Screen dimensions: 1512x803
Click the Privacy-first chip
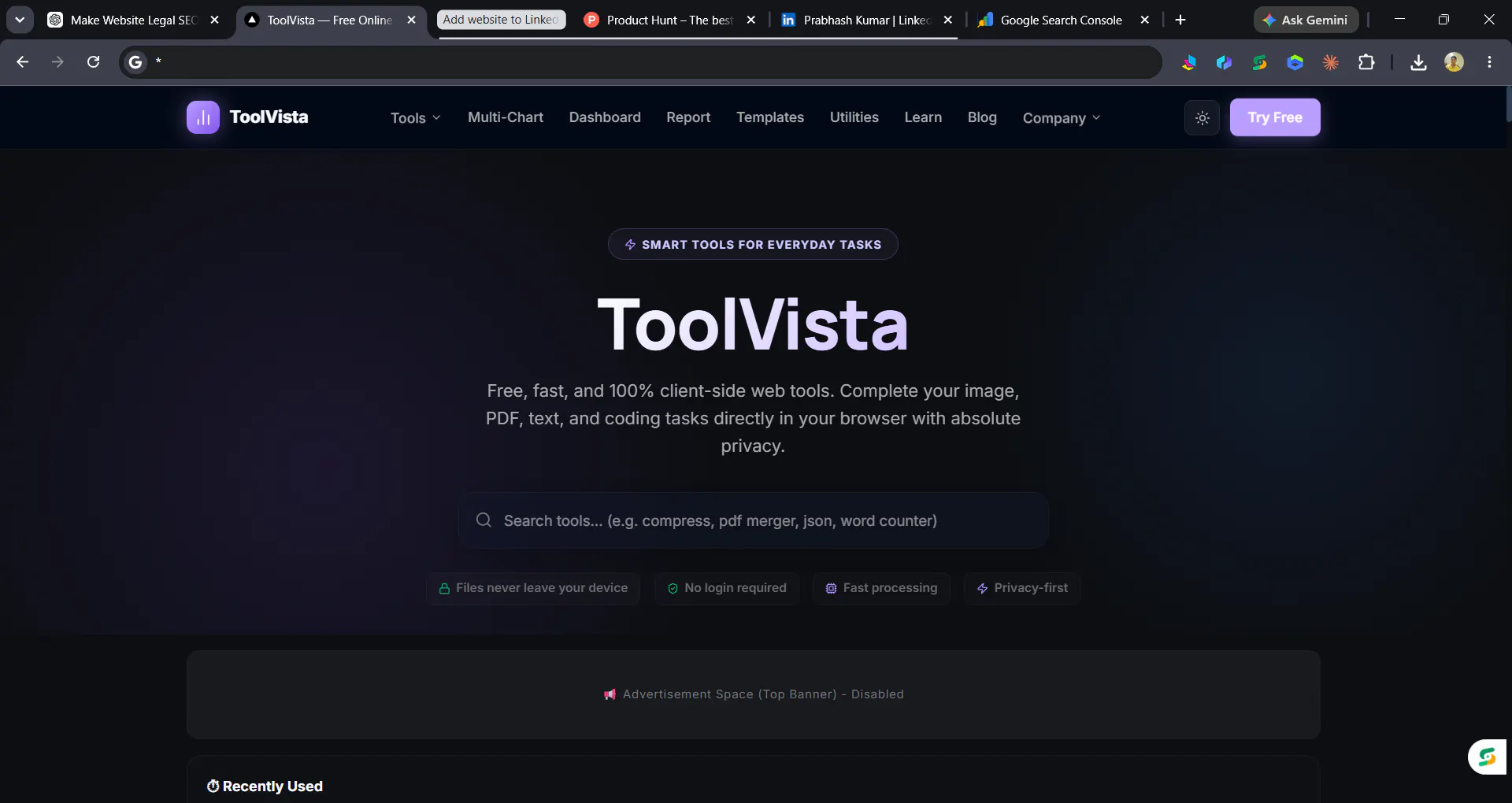click(x=1022, y=588)
